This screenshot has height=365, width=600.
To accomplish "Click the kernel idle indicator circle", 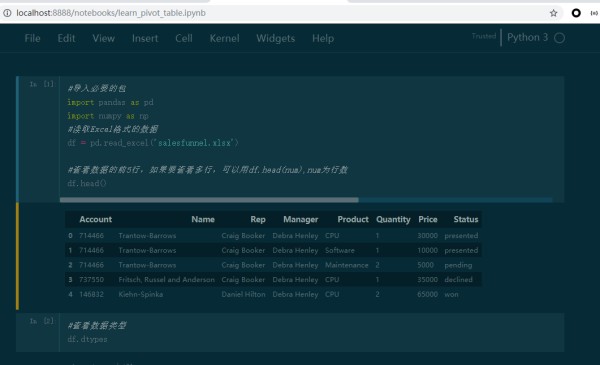I will pos(559,38).
